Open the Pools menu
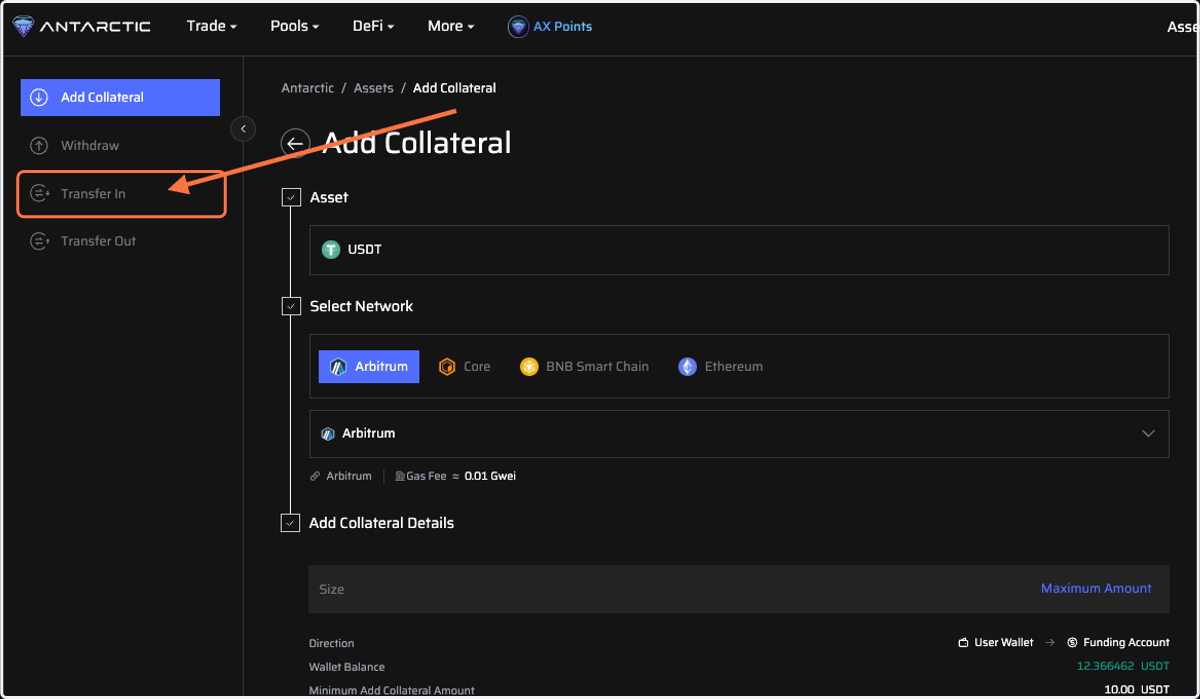The height and width of the screenshot is (699, 1200). pyautogui.click(x=294, y=26)
